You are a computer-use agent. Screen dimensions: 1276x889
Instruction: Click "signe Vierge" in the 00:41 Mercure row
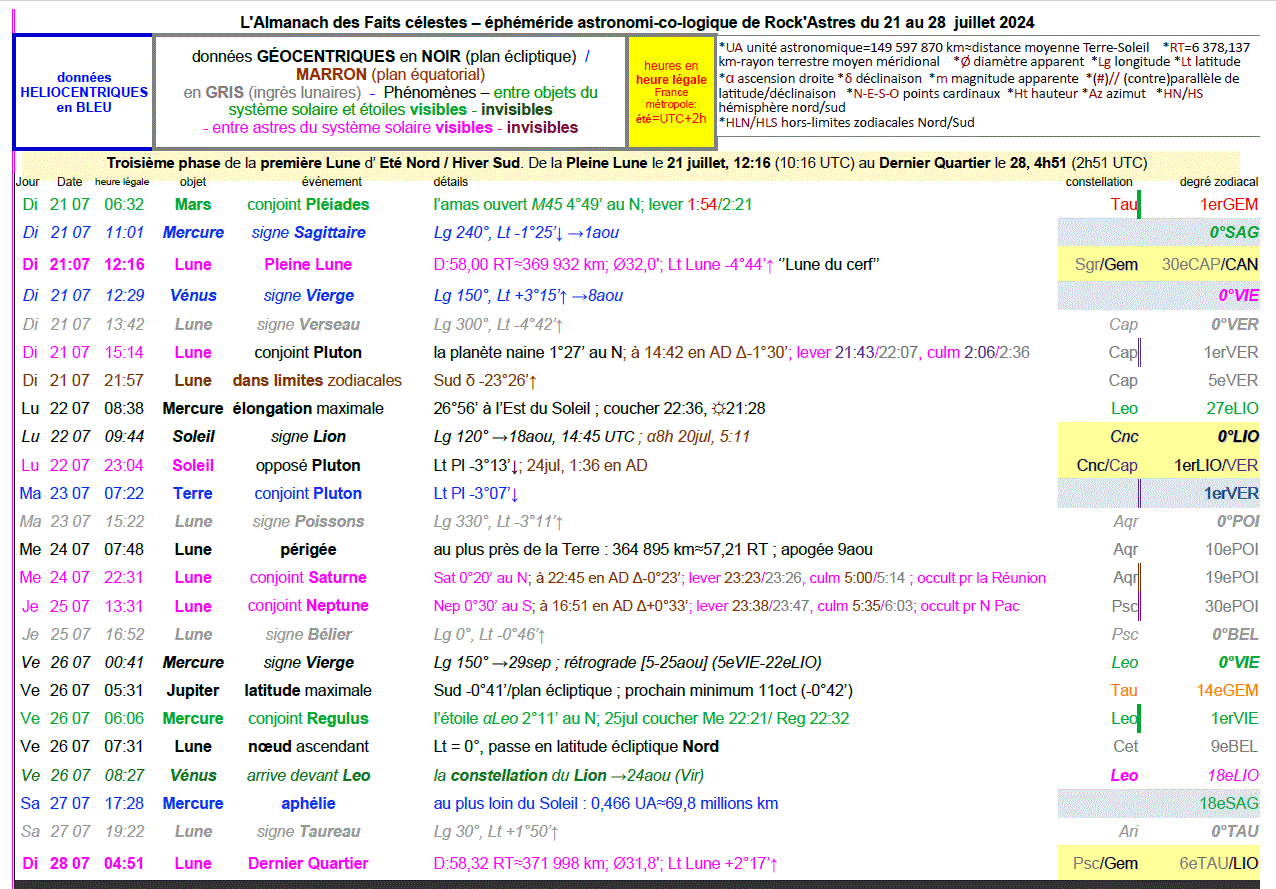click(x=308, y=662)
